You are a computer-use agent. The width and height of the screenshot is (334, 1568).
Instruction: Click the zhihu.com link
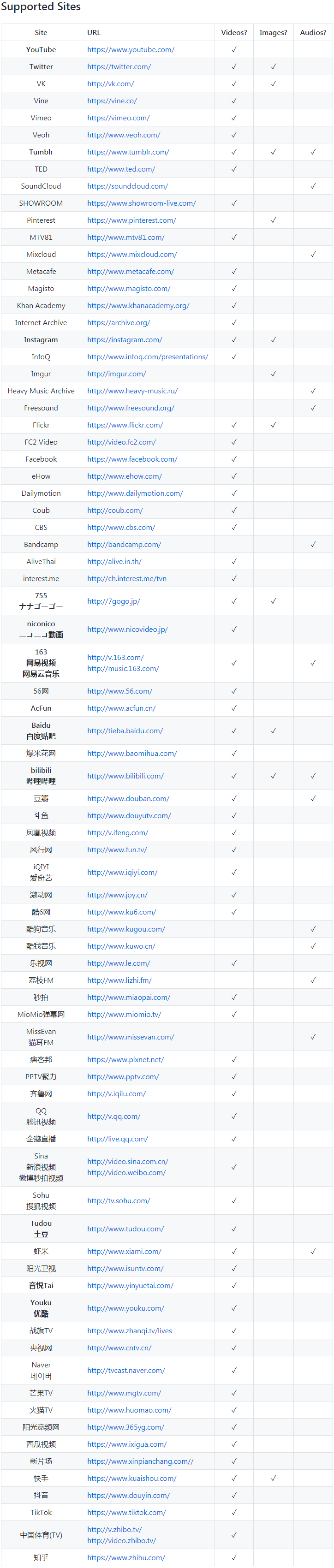click(x=125, y=1557)
